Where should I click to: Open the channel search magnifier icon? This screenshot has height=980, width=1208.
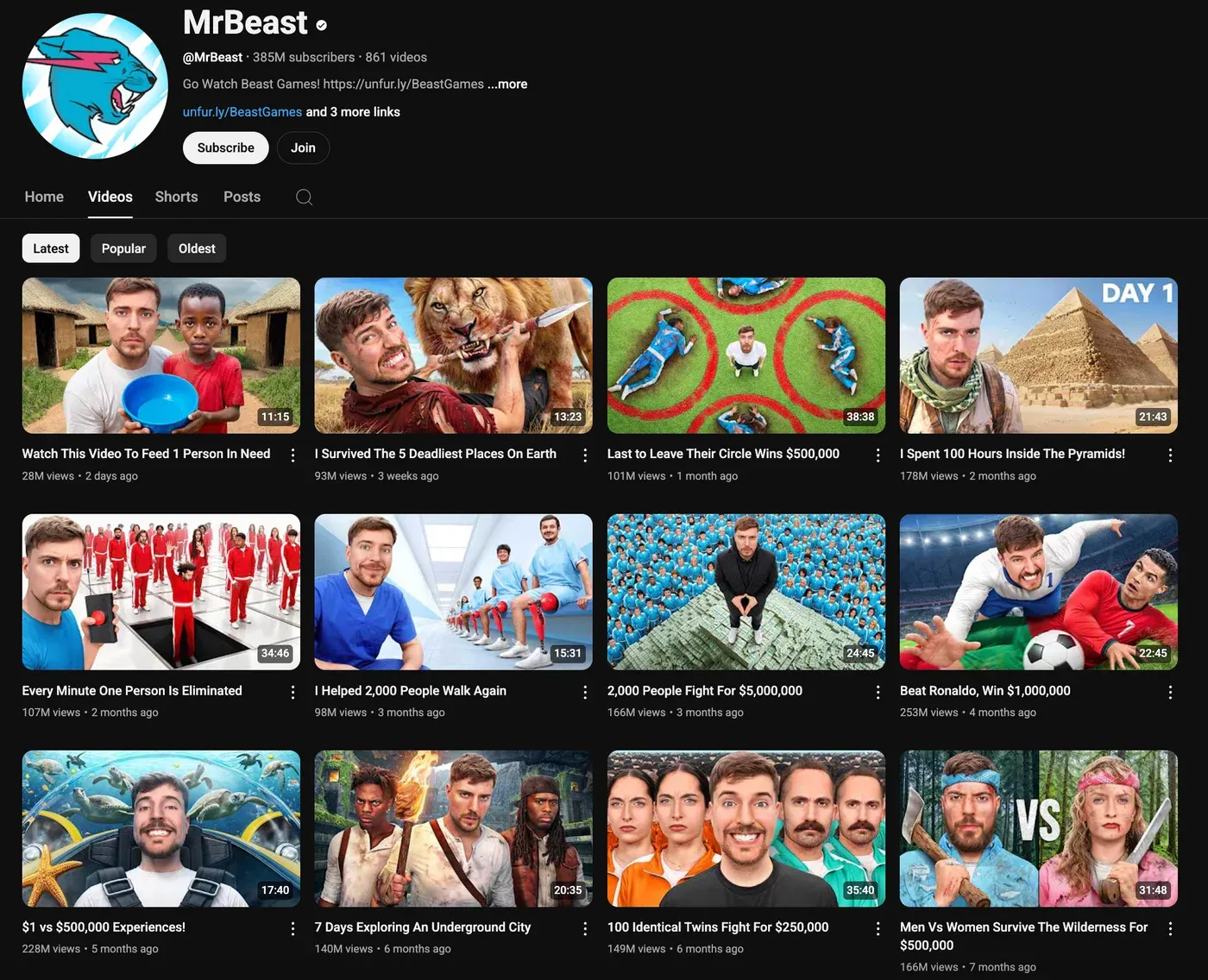[304, 197]
